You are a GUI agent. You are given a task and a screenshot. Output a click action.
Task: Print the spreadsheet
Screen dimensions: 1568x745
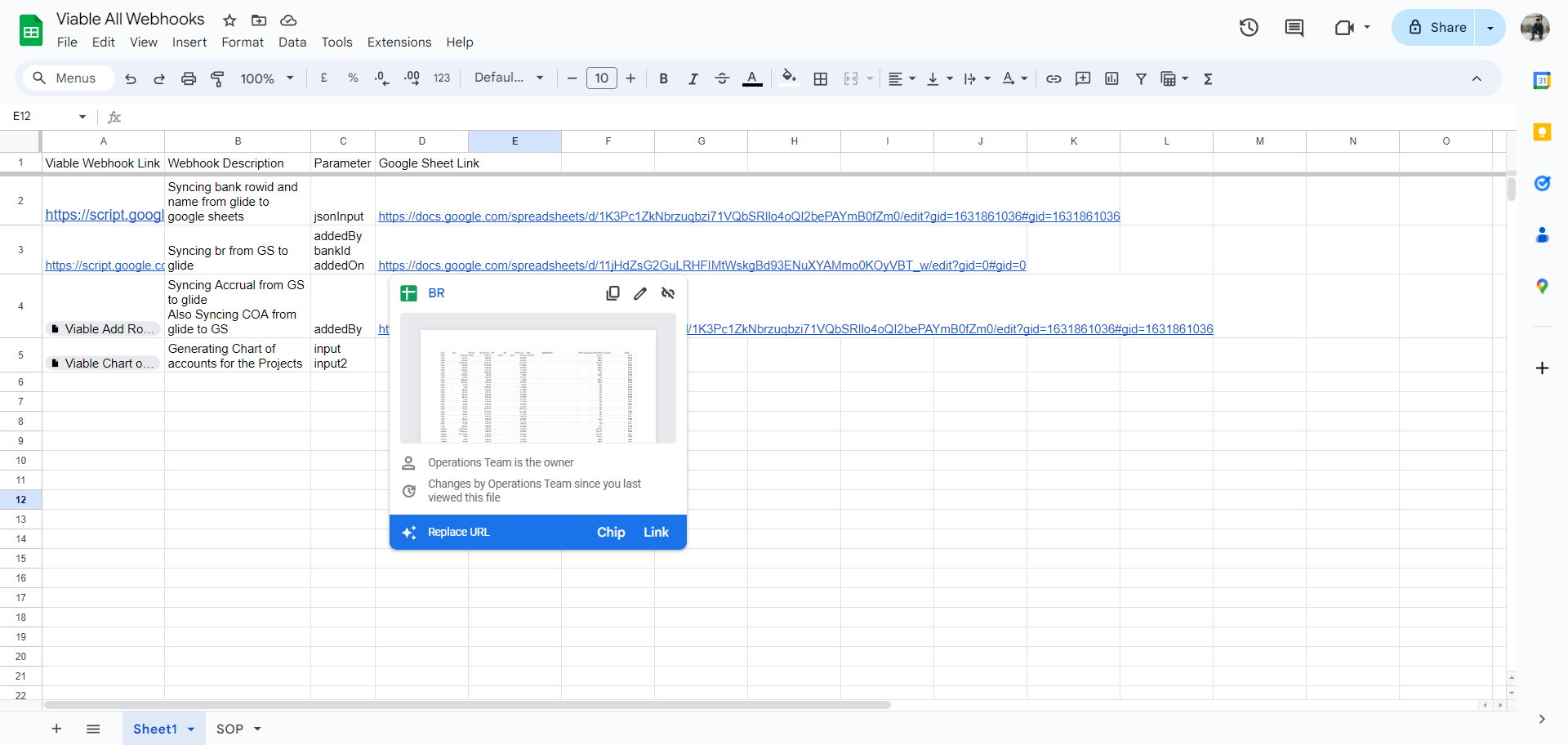click(189, 78)
